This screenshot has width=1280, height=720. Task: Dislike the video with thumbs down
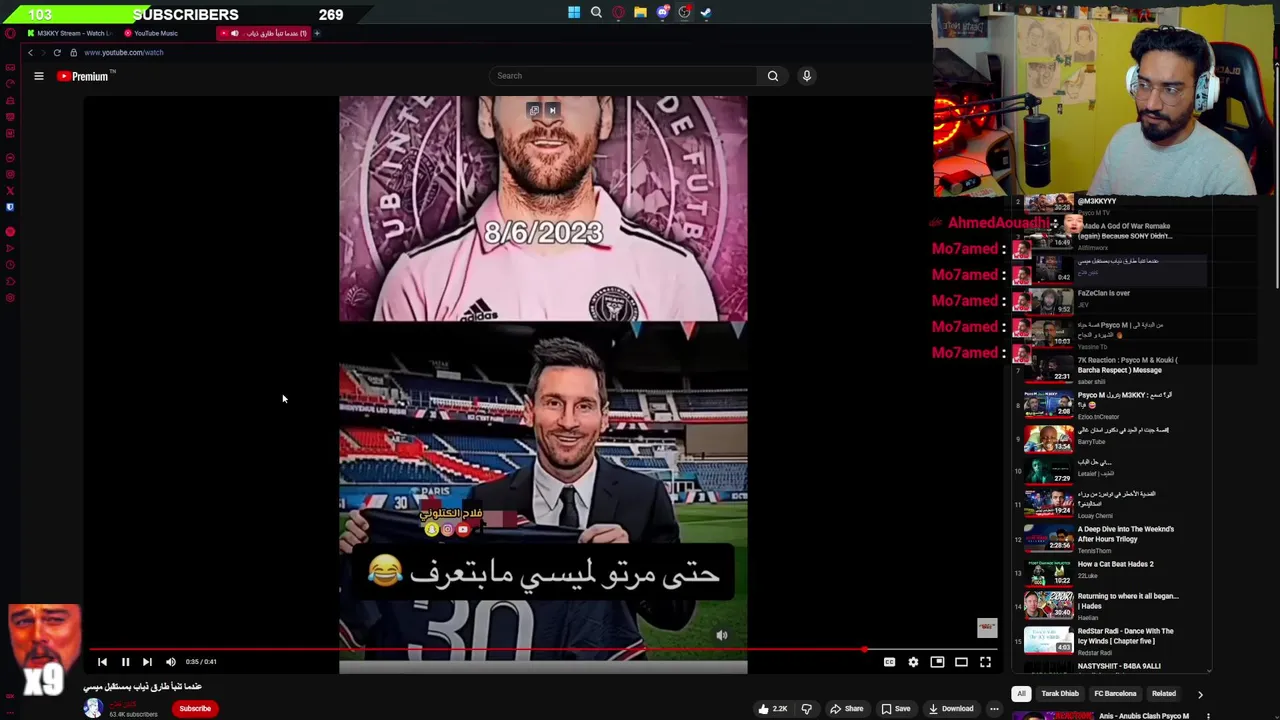(806, 709)
